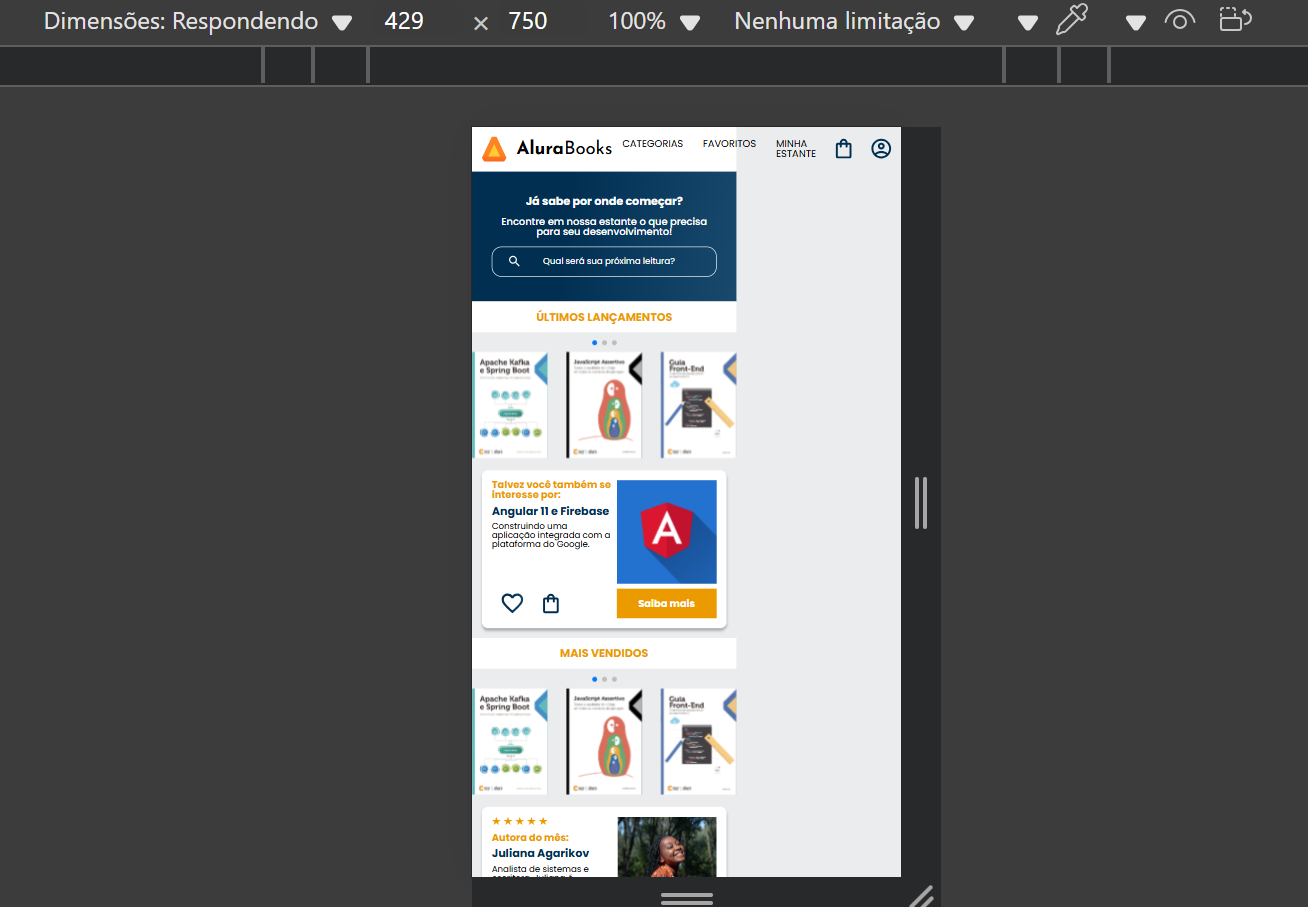The height and width of the screenshot is (907, 1308).
Task: Click the AluraBooks orange triangle logo
Action: coord(494,149)
